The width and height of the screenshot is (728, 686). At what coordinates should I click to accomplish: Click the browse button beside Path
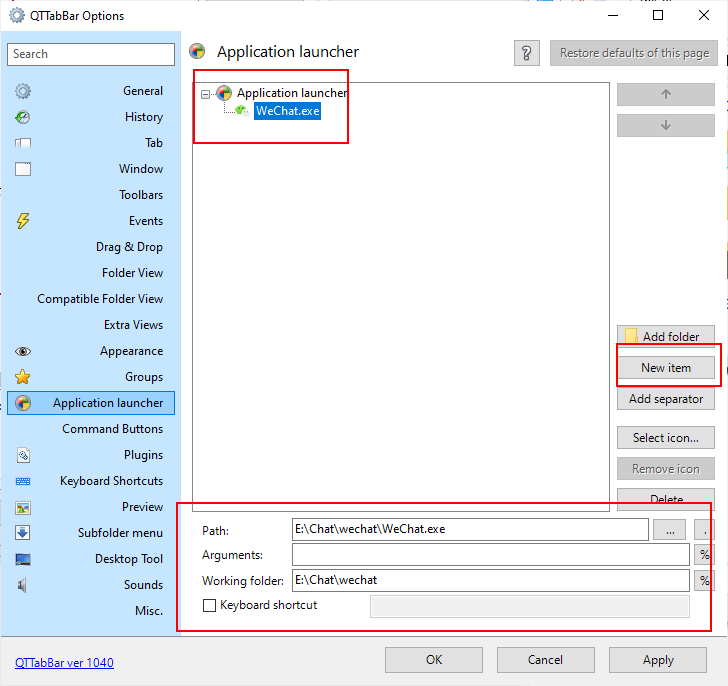pyautogui.click(x=669, y=529)
